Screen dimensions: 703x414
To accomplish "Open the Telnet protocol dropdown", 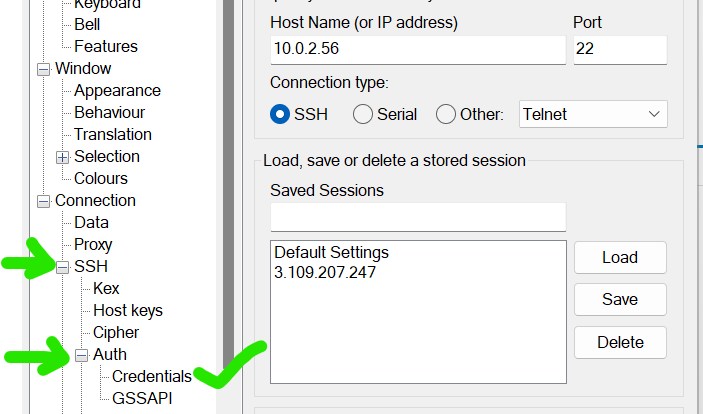I will coord(593,114).
